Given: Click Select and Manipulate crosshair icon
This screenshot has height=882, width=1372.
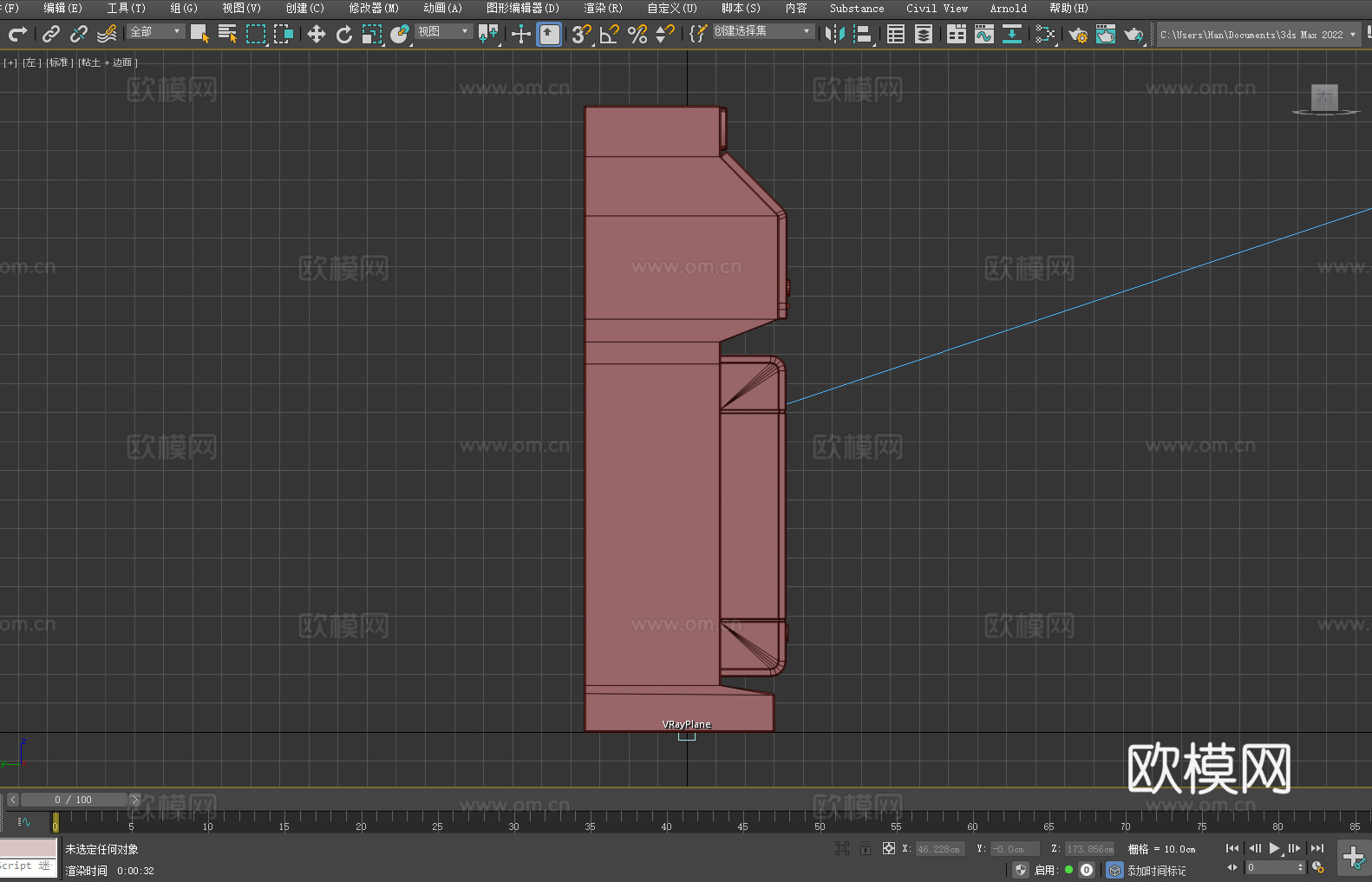Looking at the screenshot, I should pos(521,34).
